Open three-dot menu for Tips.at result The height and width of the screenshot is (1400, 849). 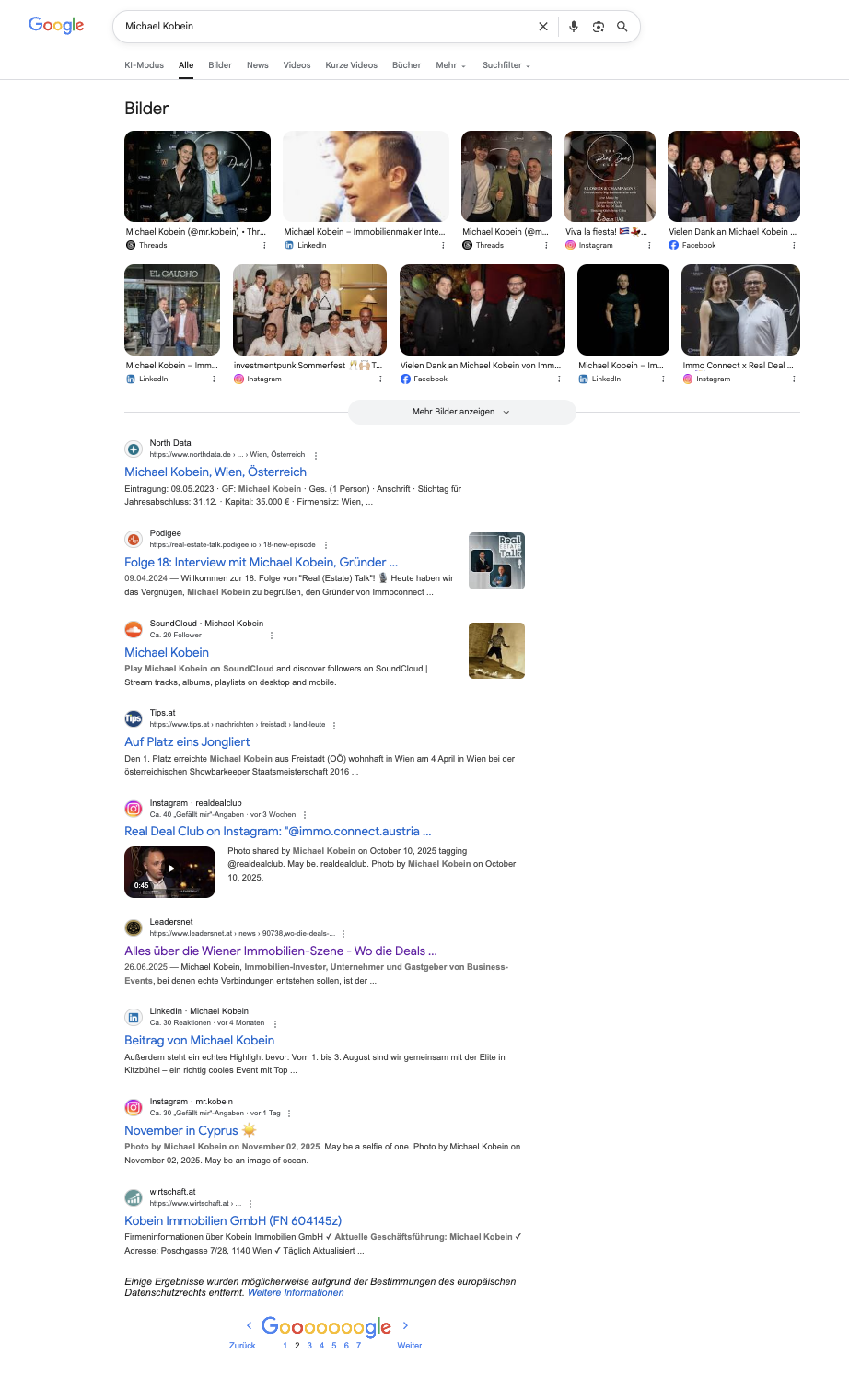click(334, 725)
